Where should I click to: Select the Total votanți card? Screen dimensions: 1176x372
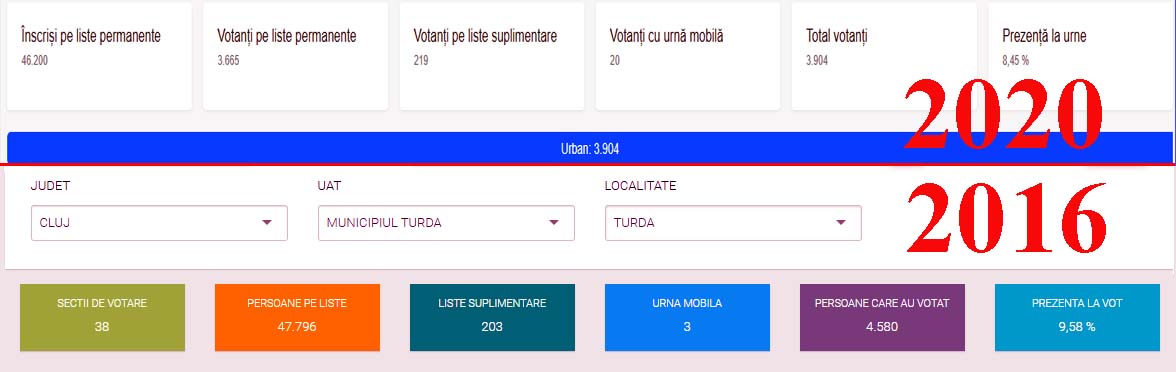[884, 56]
